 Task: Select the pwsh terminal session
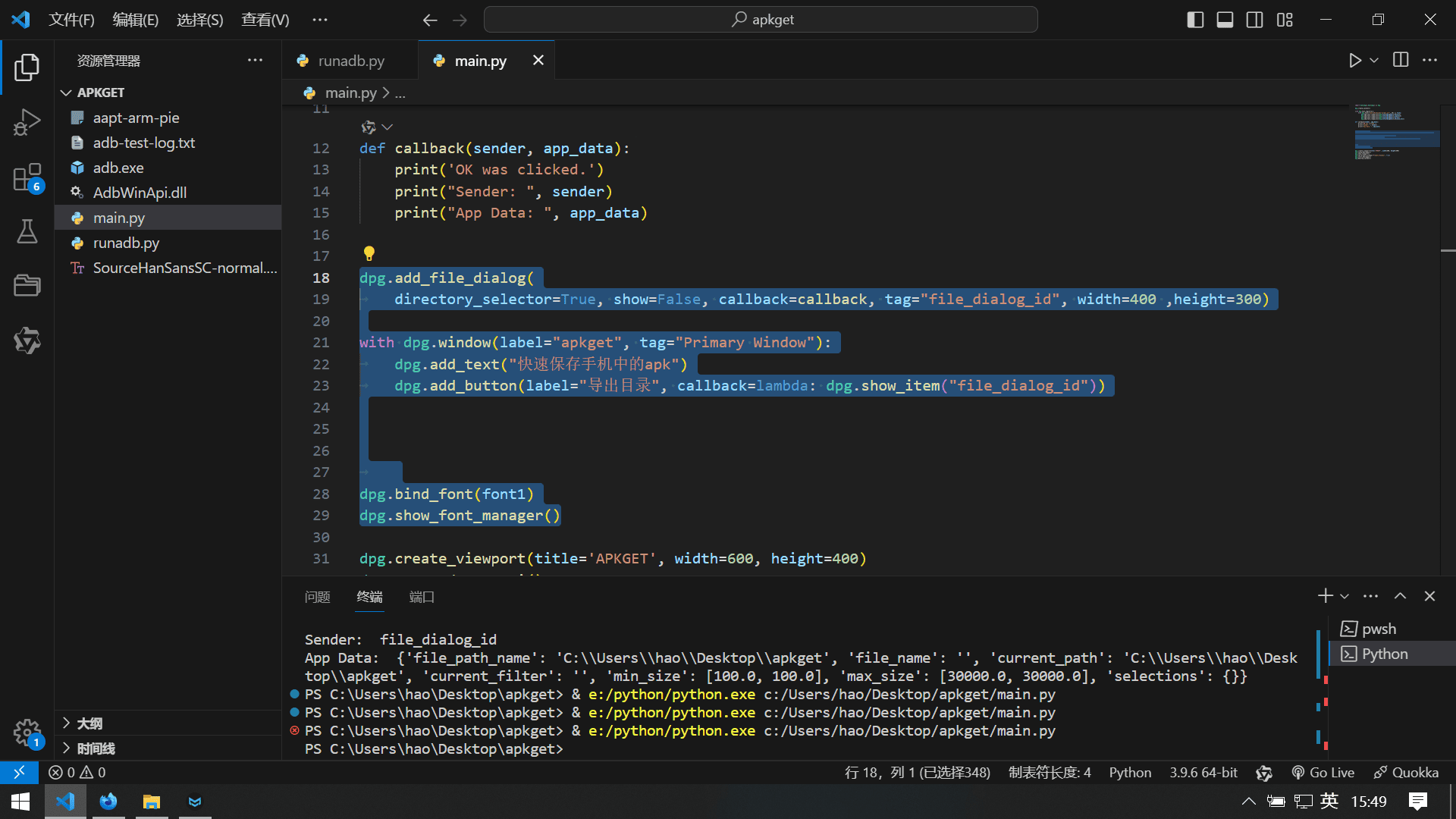[x=1378, y=629]
